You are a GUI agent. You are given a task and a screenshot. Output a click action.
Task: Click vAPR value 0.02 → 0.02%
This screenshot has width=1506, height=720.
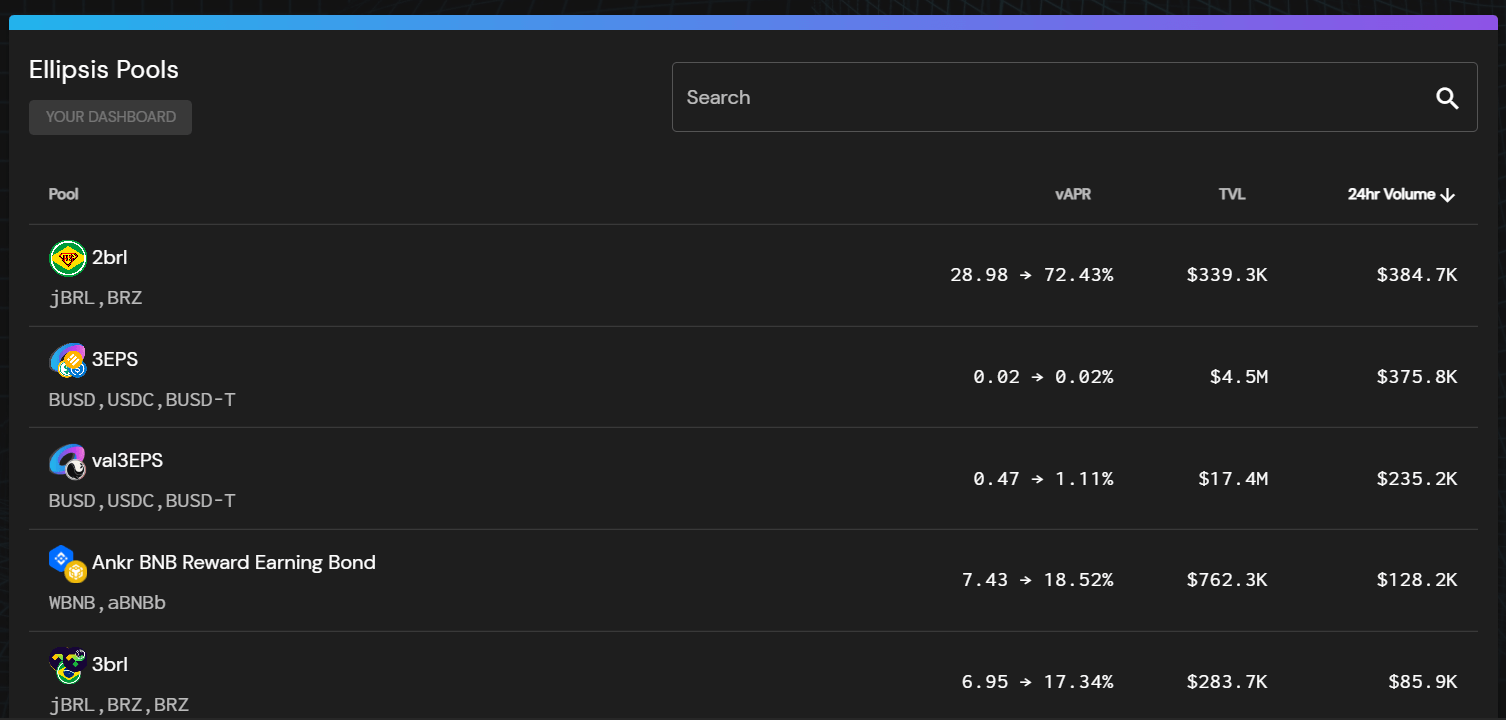click(x=1043, y=377)
